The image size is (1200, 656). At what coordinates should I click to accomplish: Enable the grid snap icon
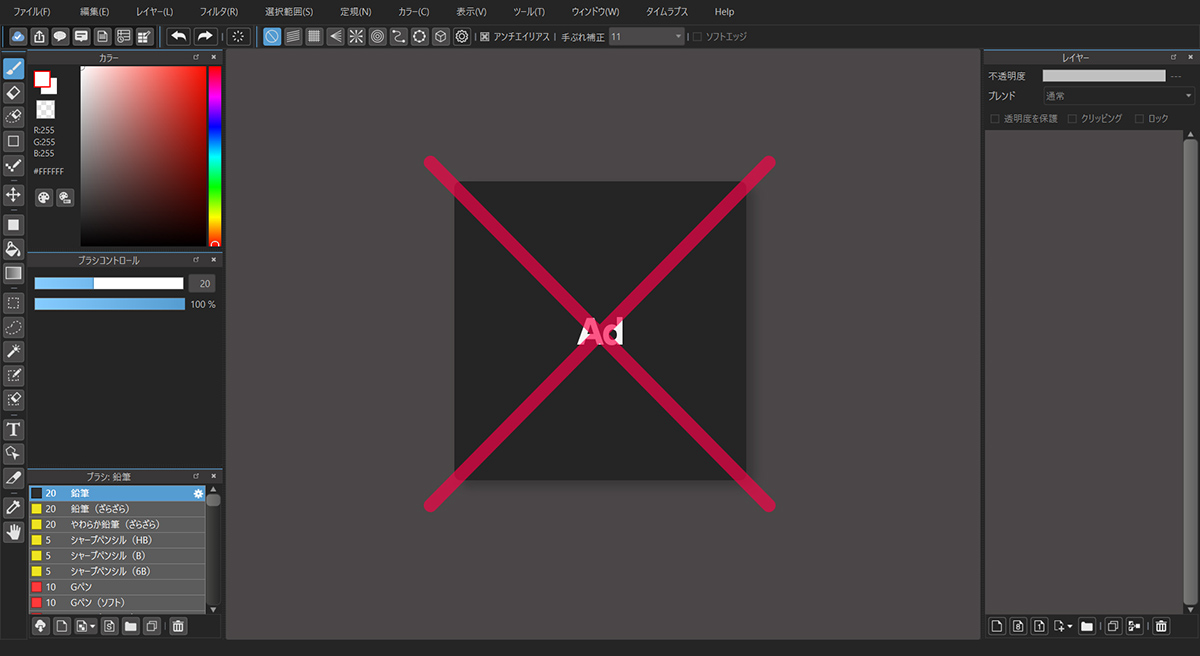tap(313, 36)
